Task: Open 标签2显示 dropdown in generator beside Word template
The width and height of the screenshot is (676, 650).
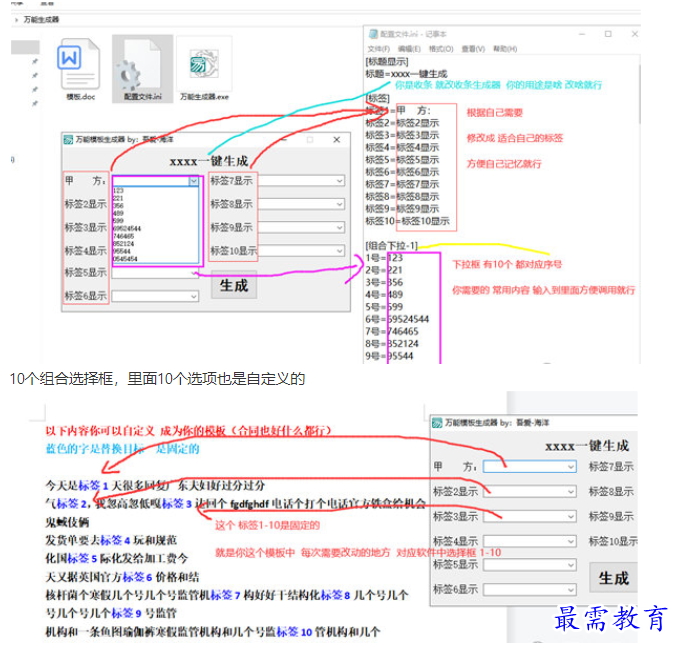Action: pyautogui.click(x=571, y=491)
